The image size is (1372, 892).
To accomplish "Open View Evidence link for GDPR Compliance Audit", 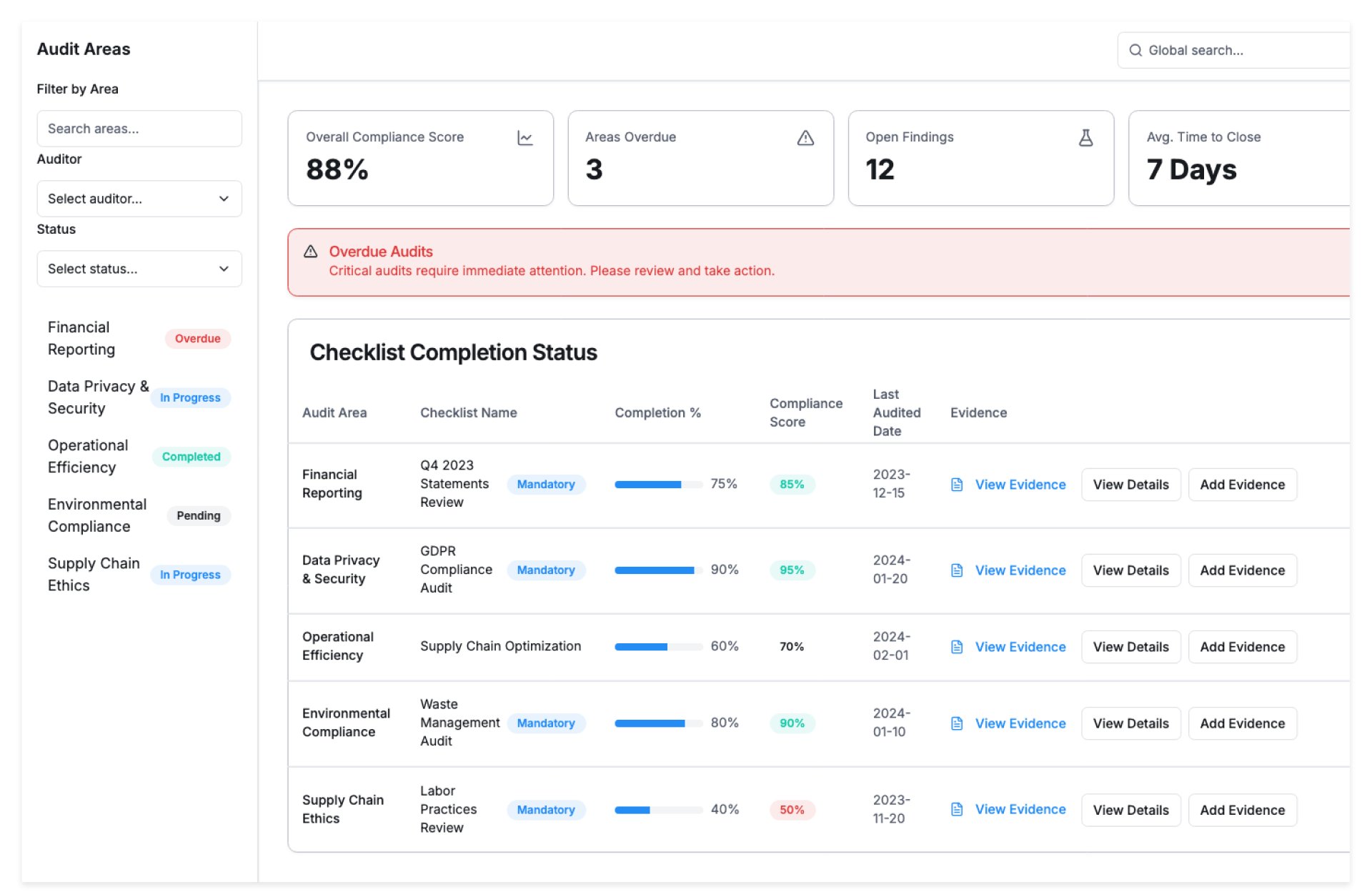I will tap(1020, 570).
